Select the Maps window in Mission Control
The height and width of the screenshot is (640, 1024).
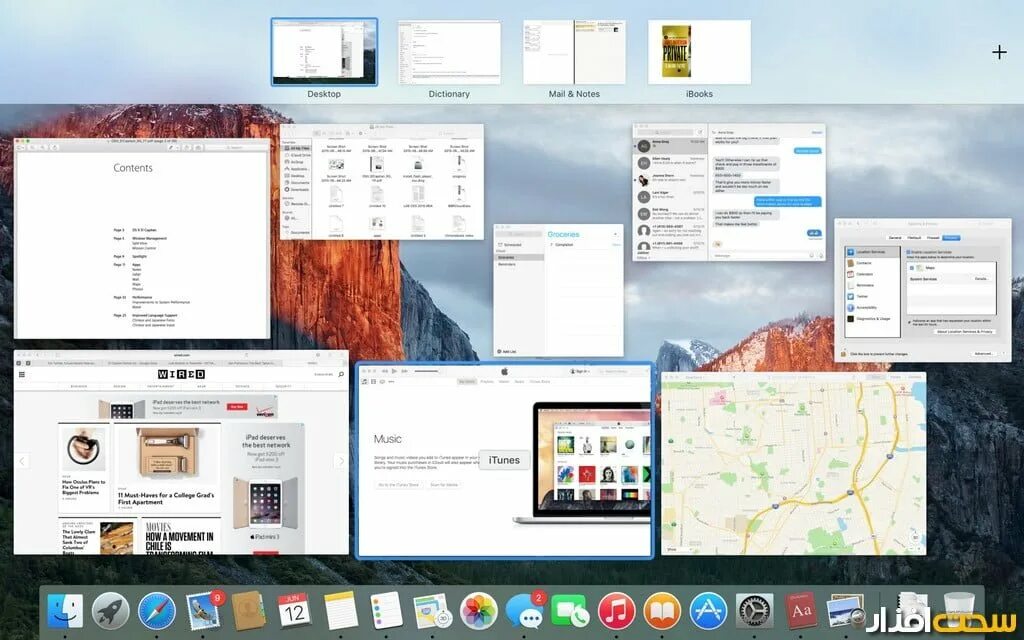pos(793,464)
